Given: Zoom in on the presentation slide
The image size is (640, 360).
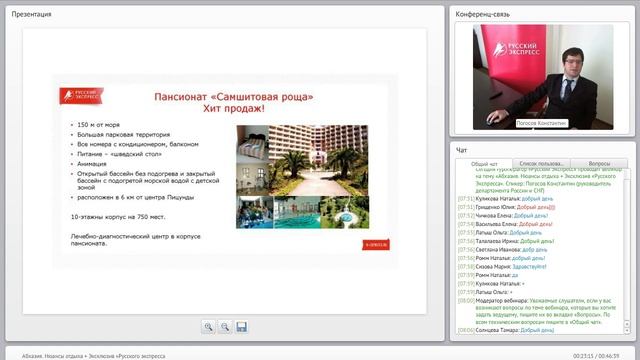Looking at the screenshot, I should [x=208, y=327].
